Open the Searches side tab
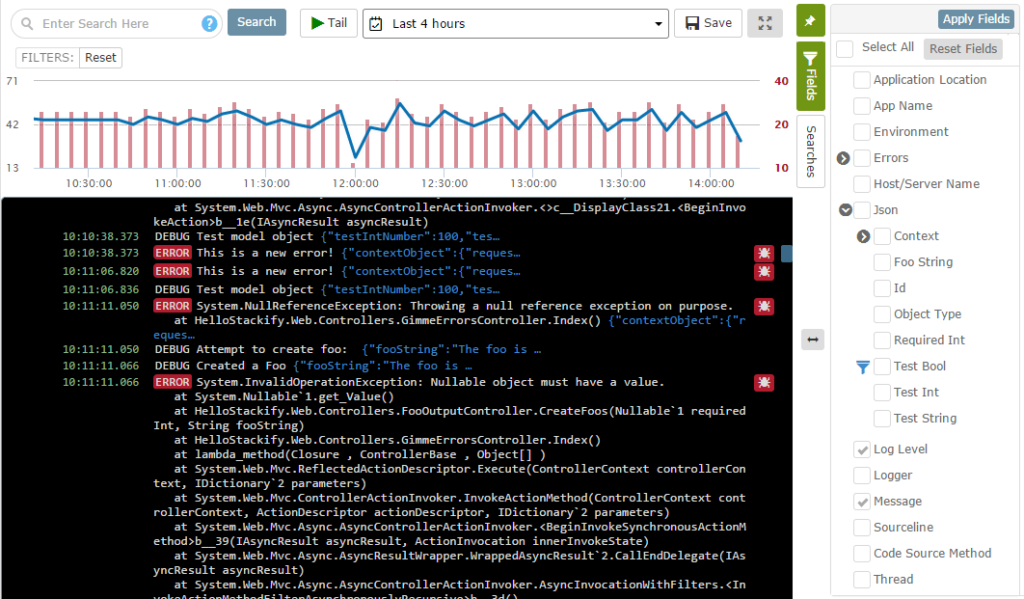Screen dimensions: 1024x599 pos(811,151)
